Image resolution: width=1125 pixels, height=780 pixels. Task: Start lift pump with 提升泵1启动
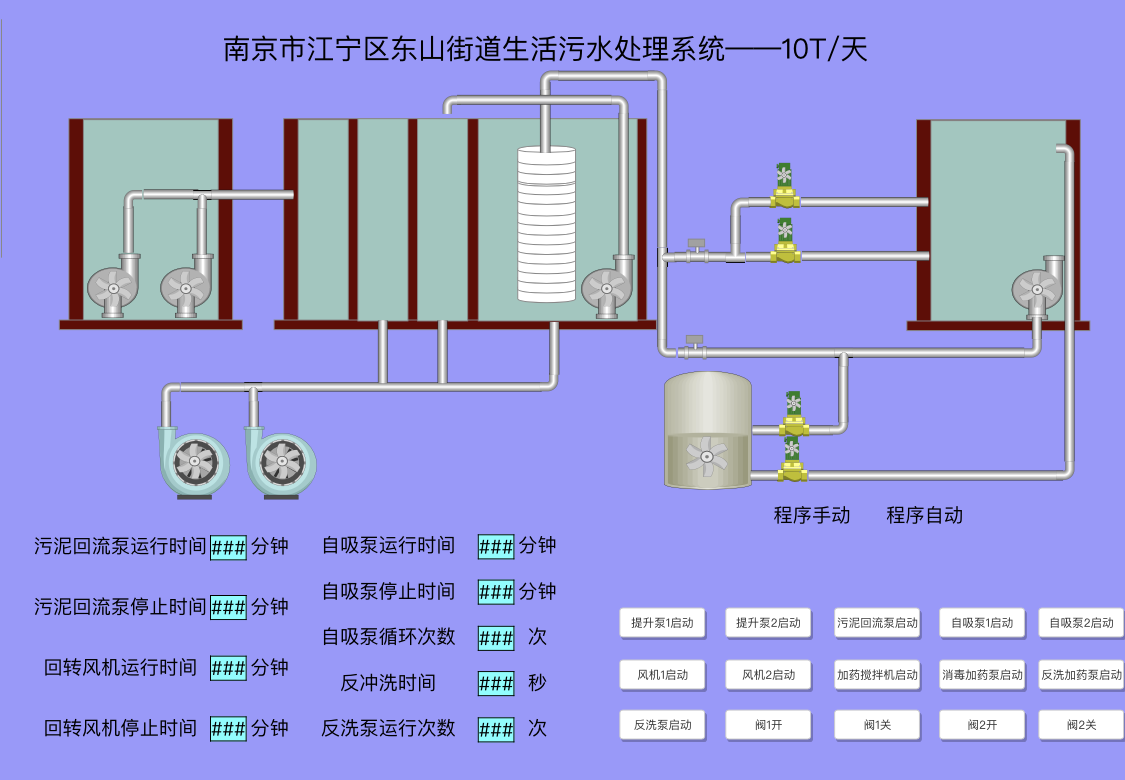[x=662, y=623]
